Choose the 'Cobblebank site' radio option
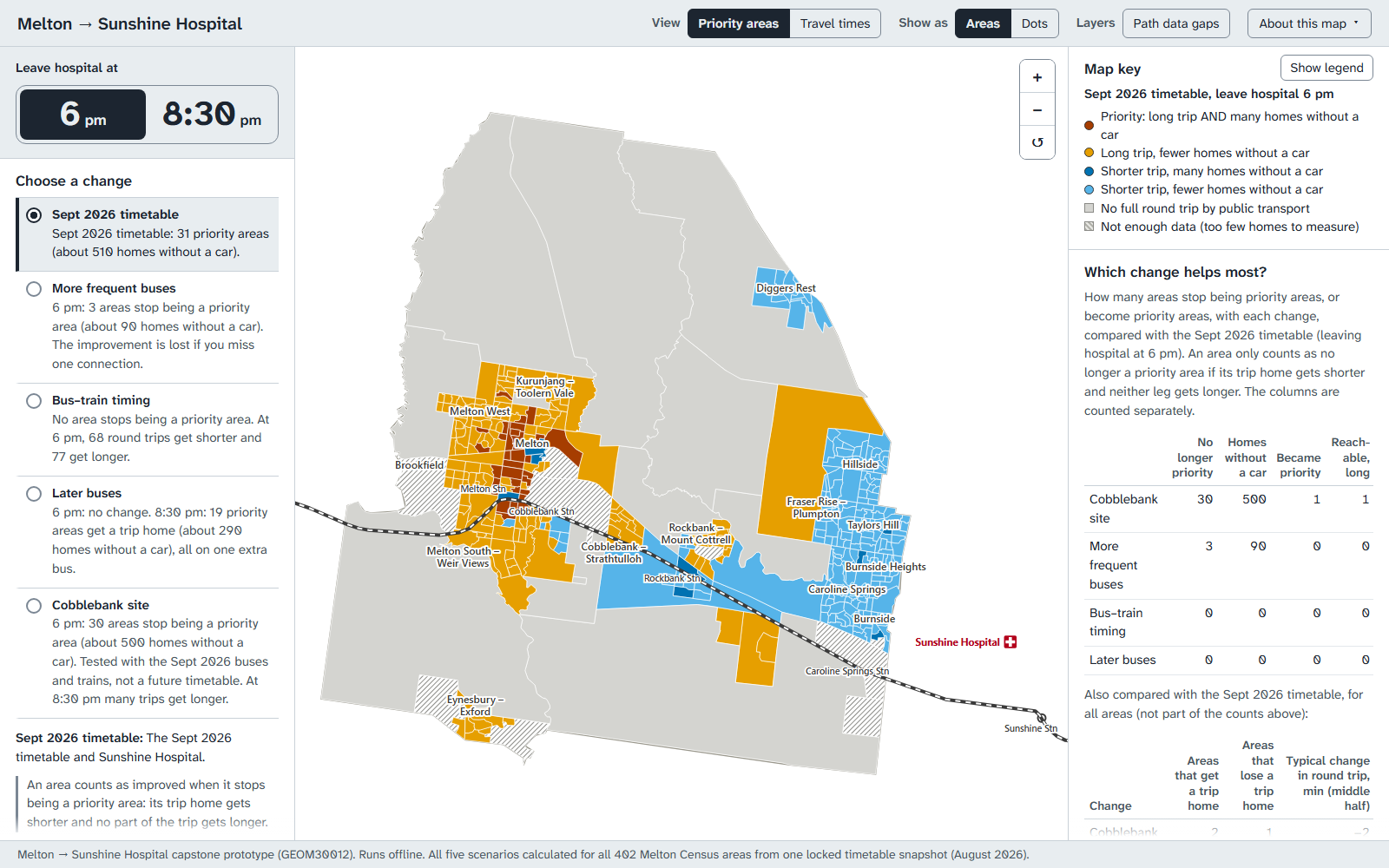1389x868 pixels. pos(34,606)
